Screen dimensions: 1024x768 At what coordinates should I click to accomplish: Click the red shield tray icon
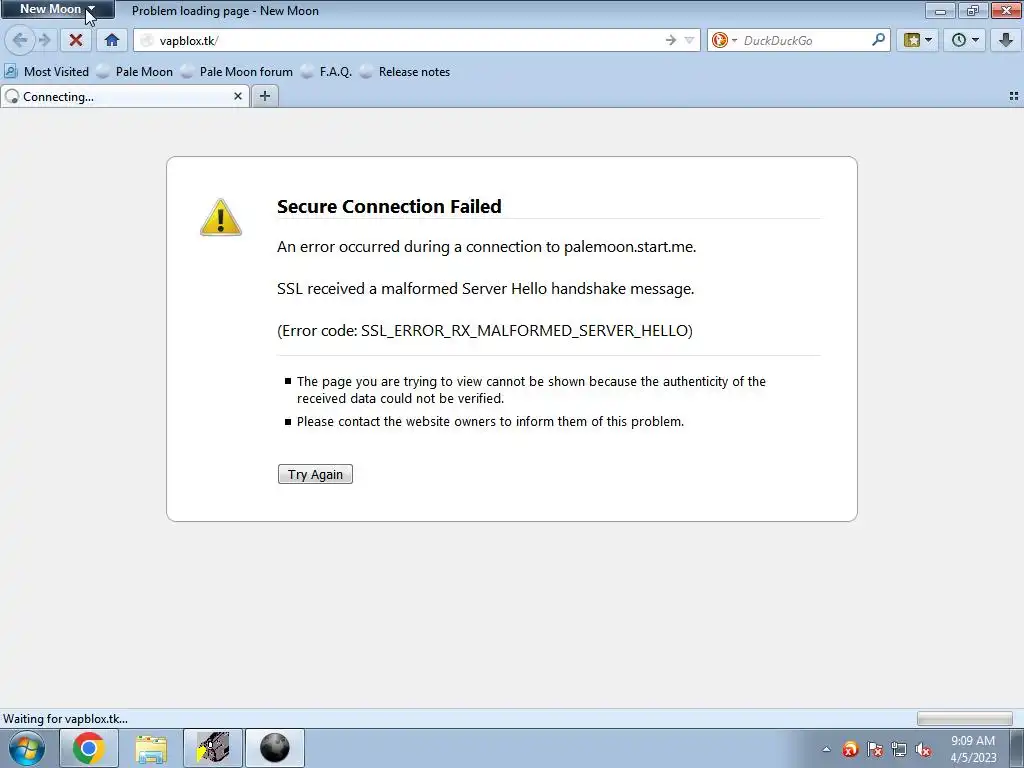tap(850, 749)
